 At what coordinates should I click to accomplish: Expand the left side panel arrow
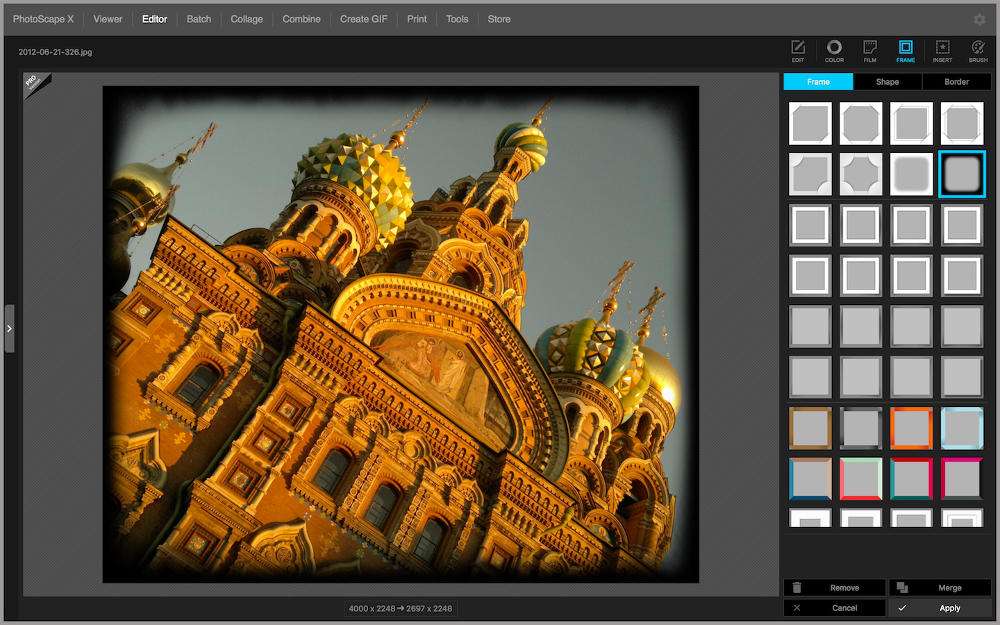tap(9, 328)
